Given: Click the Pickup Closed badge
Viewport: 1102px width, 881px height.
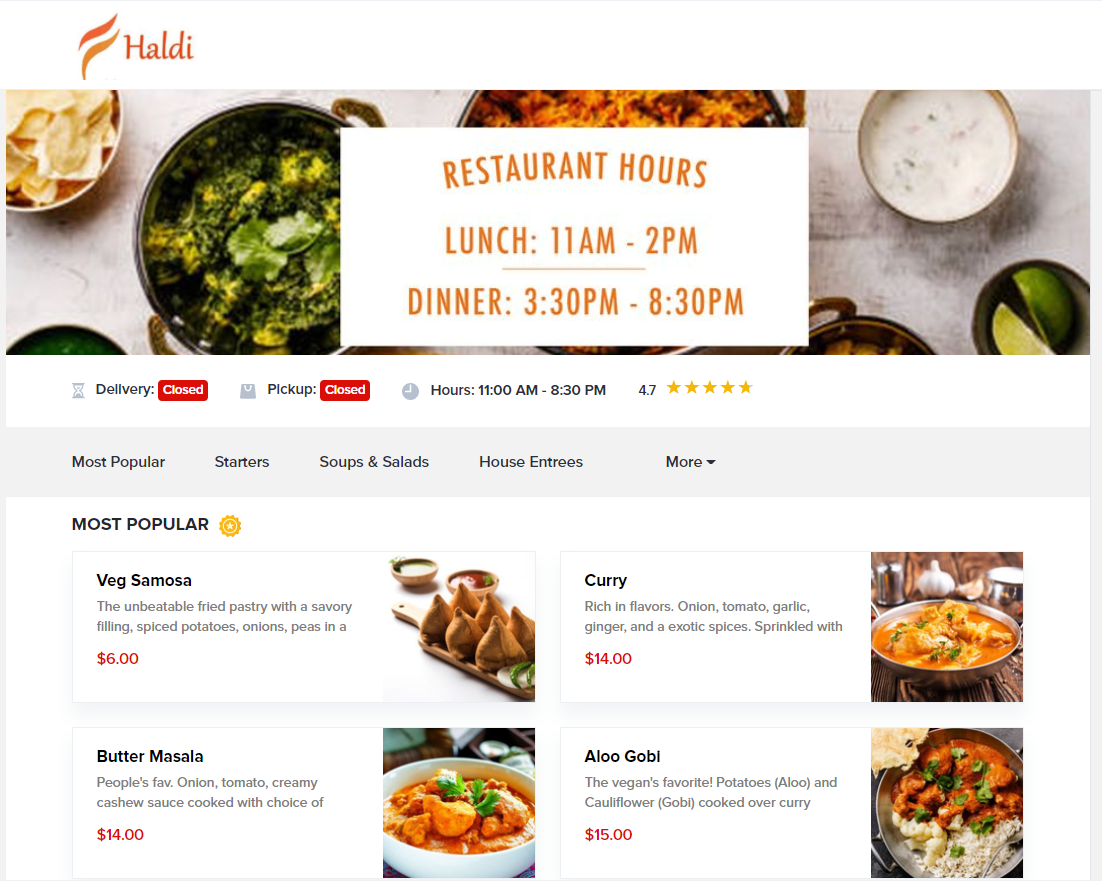Looking at the screenshot, I should pyautogui.click(x=345, y=390).
